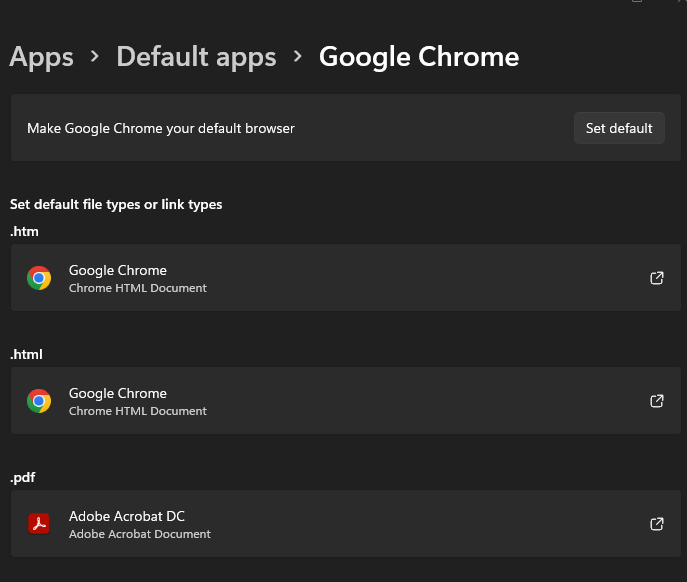Click the chevron after Default apps breadcrumb
The height and width of the screenshot is (582, 687).
pyautogui.click(x=298, y=57)
